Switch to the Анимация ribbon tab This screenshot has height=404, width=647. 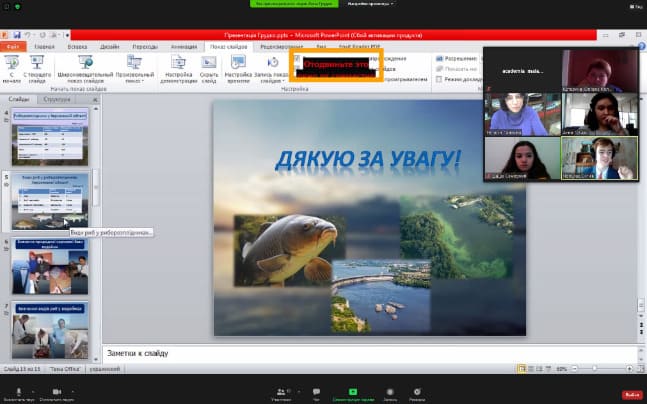coord(184,47)
